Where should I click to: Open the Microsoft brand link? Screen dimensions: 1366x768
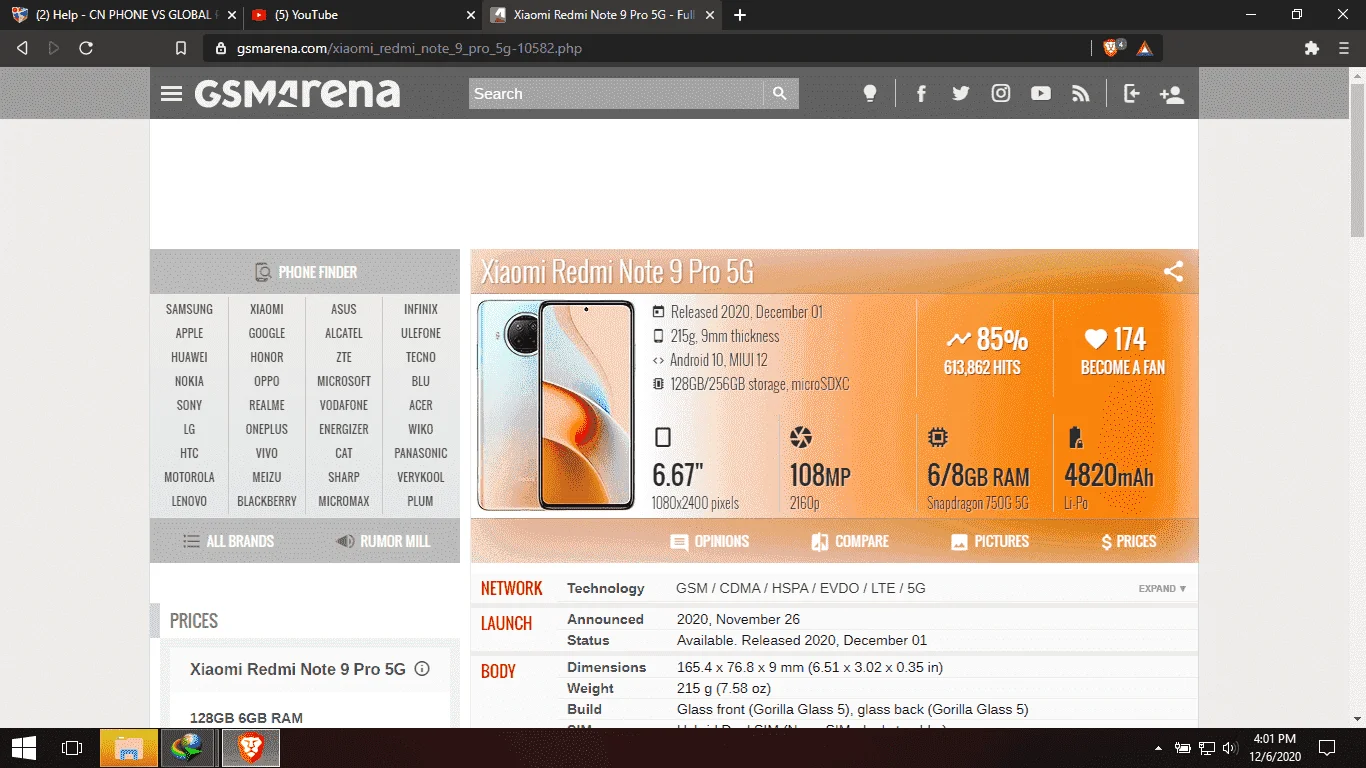coord(344,381)
